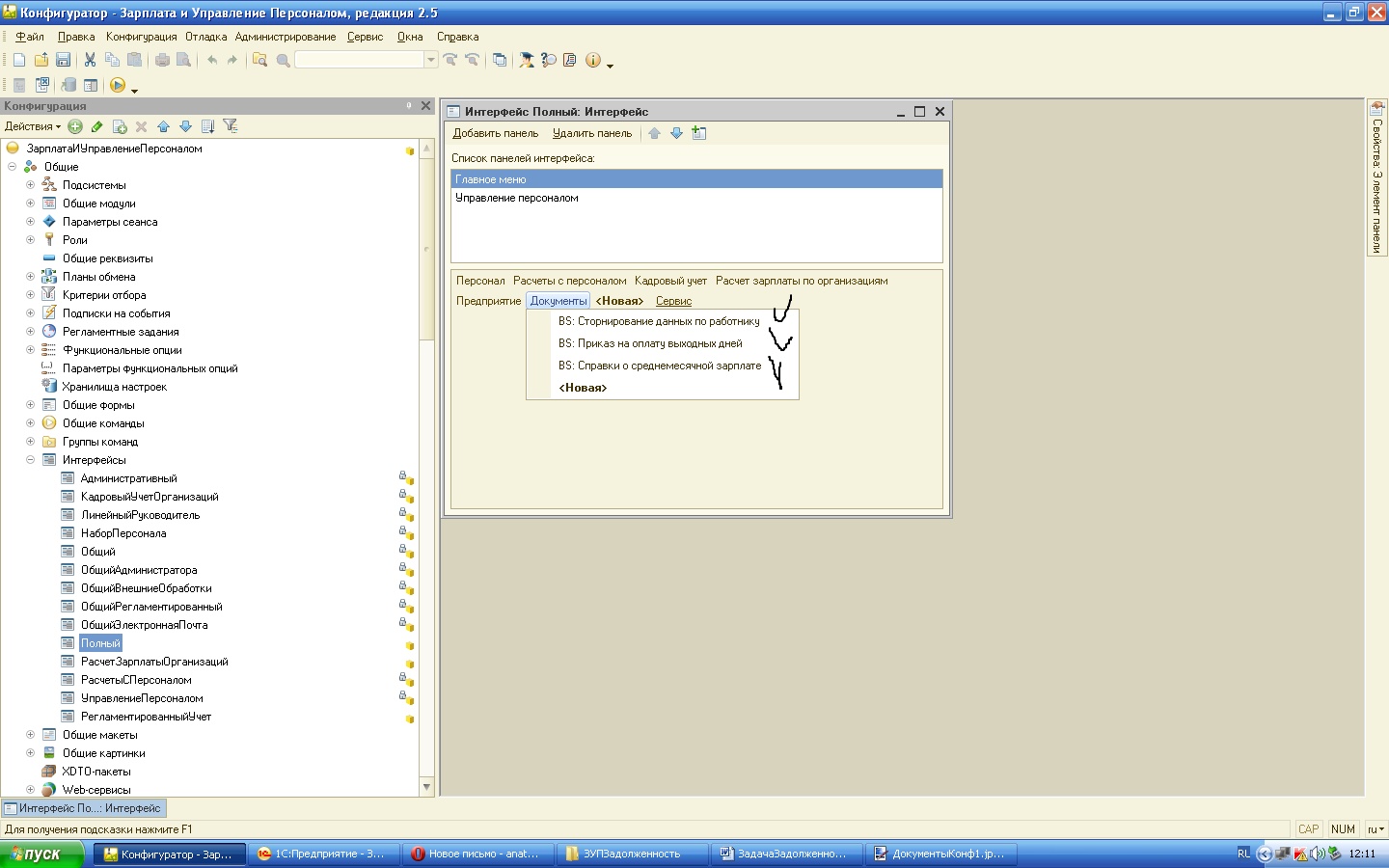Image resolution: width=1389 pixels, height=868 pixels.
Task: Open the Действия dropdown menu
Action: click(32, 126)
